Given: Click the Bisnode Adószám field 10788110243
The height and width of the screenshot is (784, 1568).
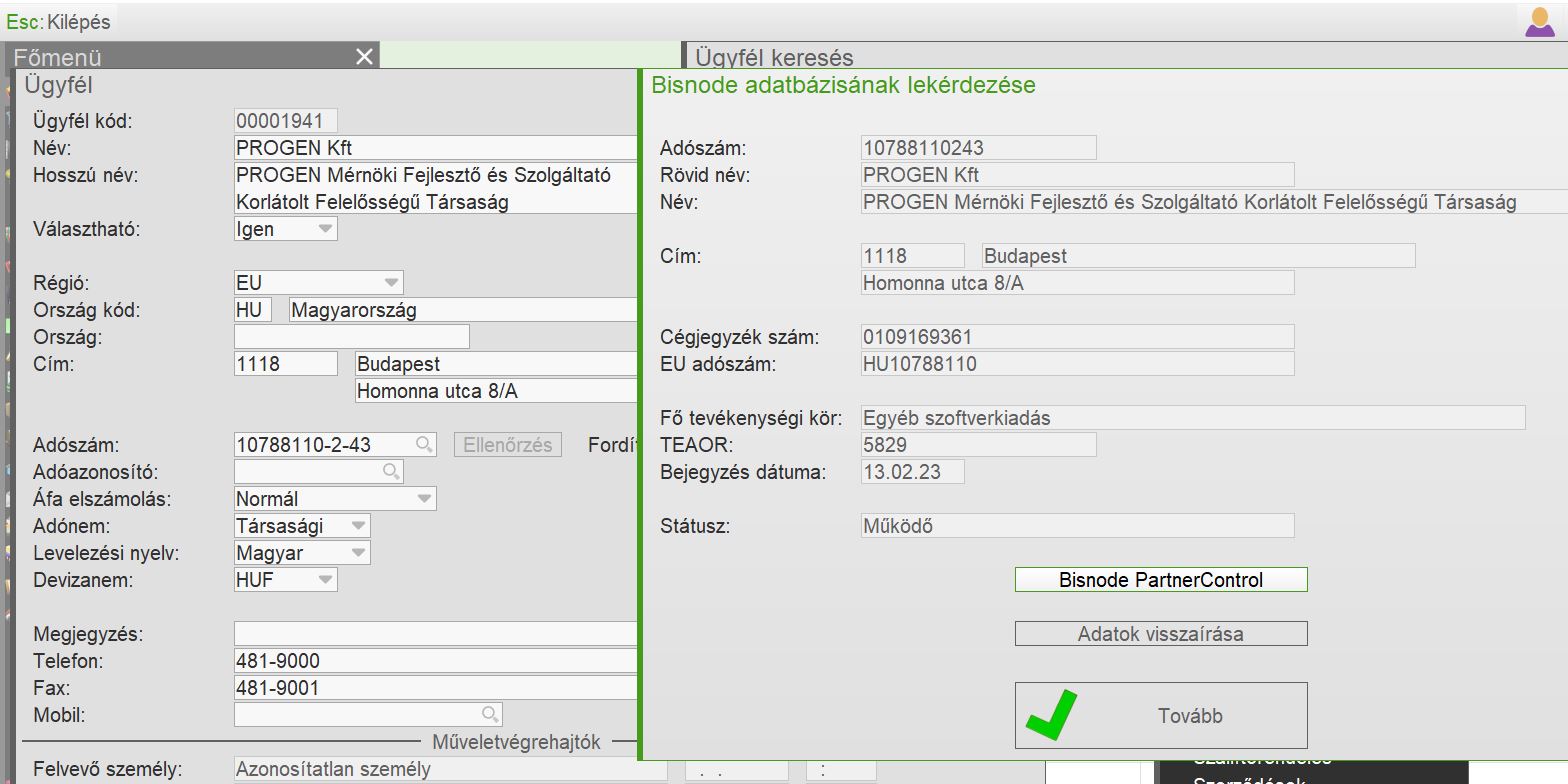Looking at the screenshot, I should (x=979, y=148).
